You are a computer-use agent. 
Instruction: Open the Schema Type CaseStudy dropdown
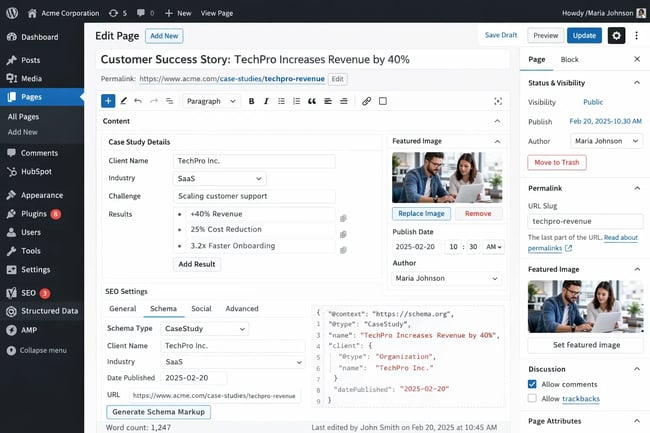pos(204,329)
